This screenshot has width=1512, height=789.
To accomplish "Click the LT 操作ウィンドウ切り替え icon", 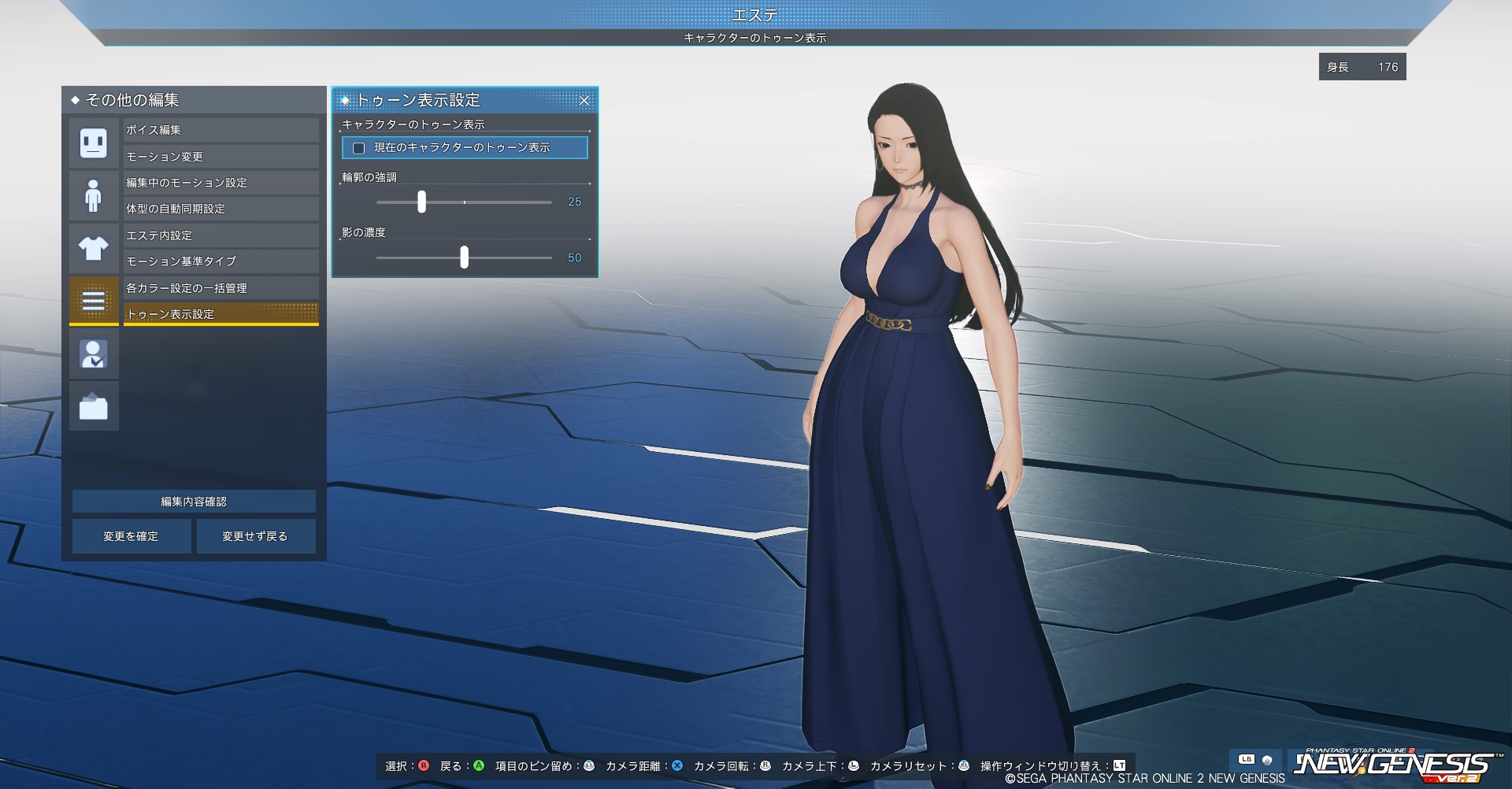I will click(1119, 765).
